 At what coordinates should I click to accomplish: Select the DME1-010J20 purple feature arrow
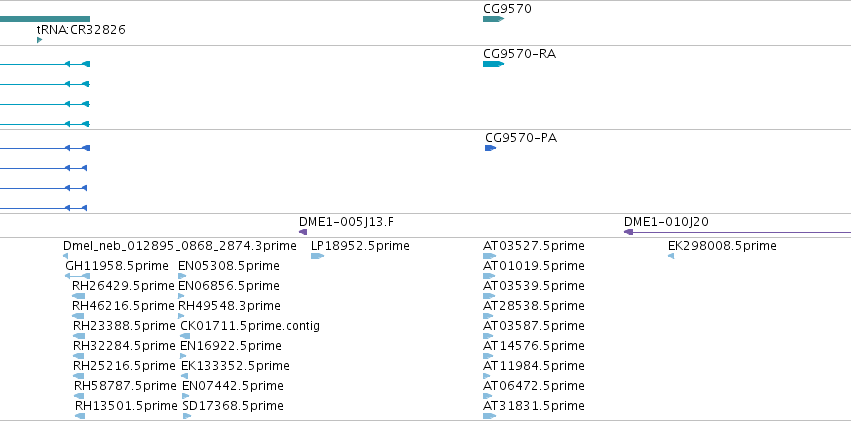[737, 232]
